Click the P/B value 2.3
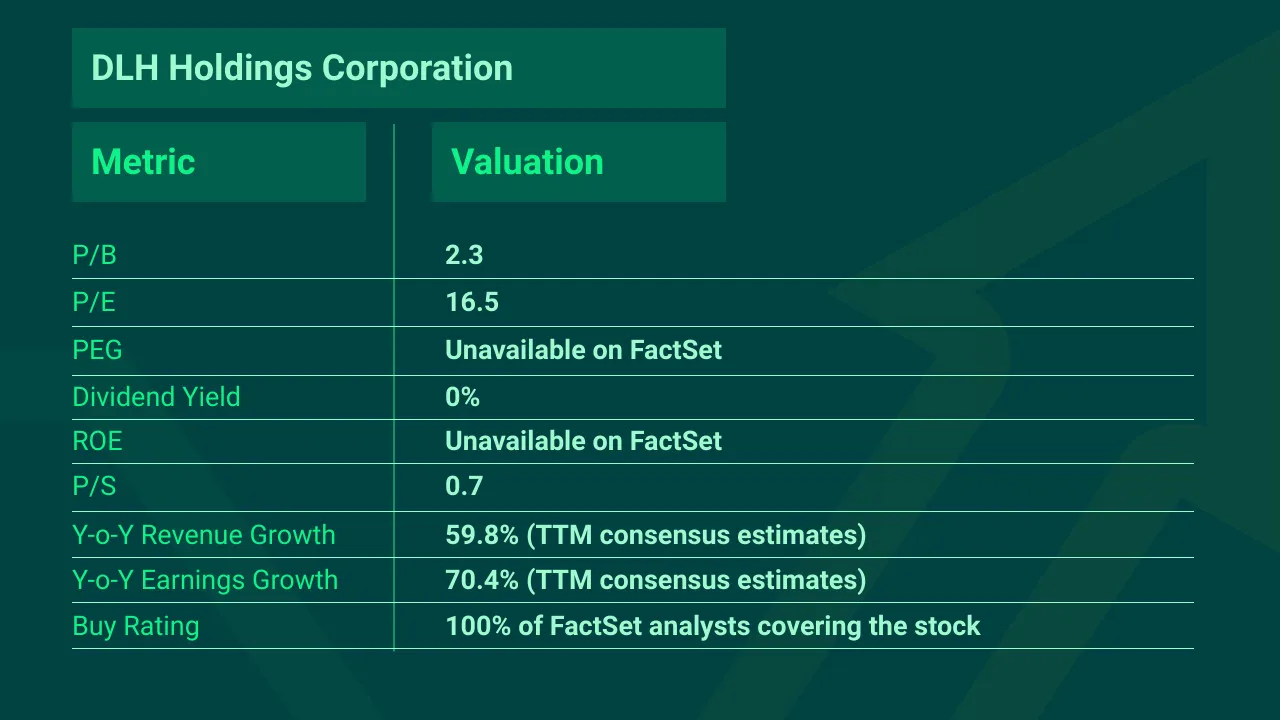 tap(464, 255)
